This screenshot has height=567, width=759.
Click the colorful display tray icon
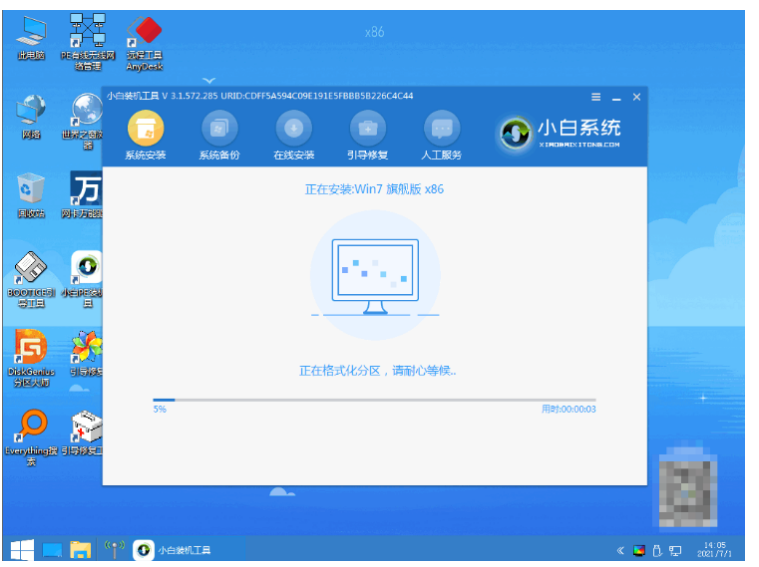tap(639, 551)
